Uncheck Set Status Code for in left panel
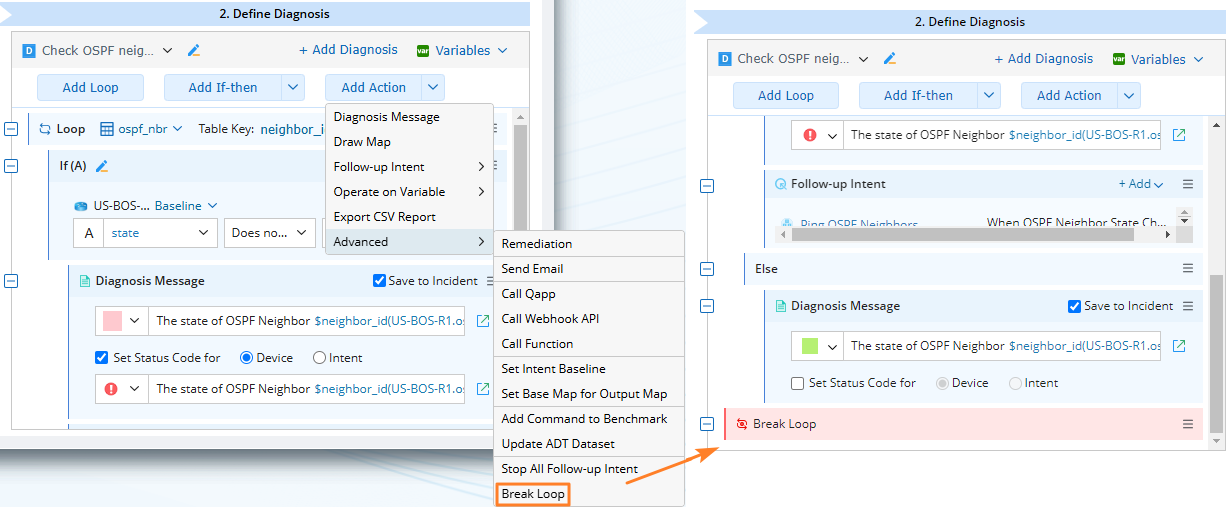Image resolution: width=1229 pixels, height=507 pixels. (101, 357)
